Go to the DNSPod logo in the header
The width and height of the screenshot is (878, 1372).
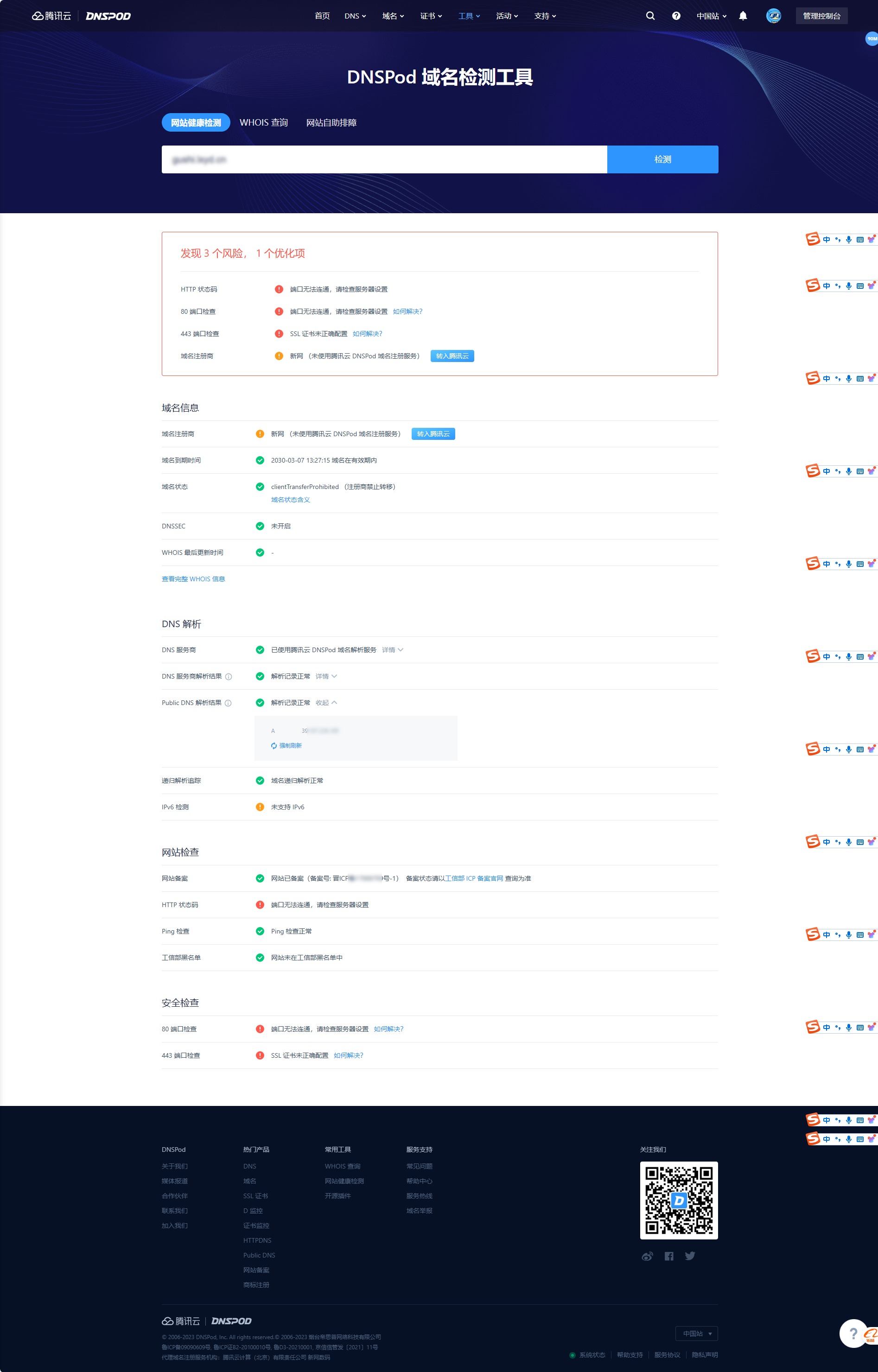pyautogui.click(x=108, y=16)
